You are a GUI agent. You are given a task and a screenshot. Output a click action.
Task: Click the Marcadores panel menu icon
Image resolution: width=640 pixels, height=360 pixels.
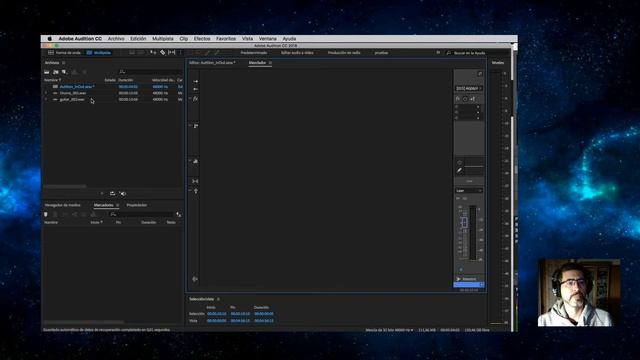[118, 205]
